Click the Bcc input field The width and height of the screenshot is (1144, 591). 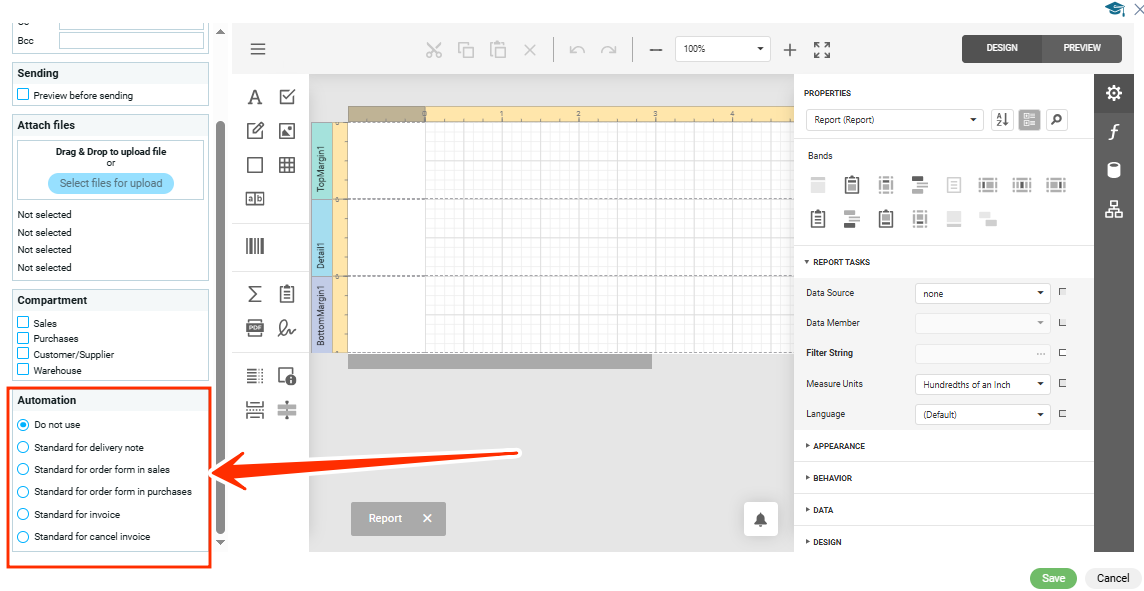[131, 41]
